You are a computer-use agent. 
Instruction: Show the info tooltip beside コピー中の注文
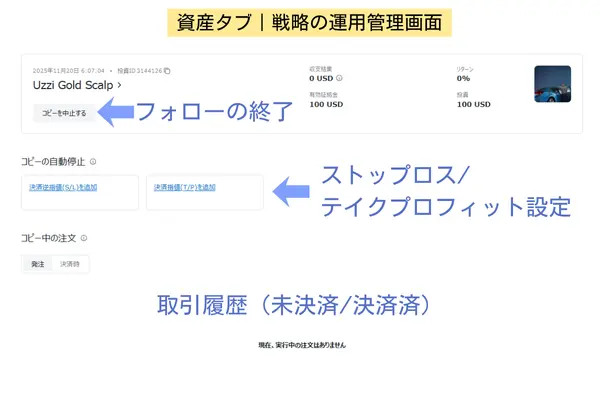coord(84,238)
